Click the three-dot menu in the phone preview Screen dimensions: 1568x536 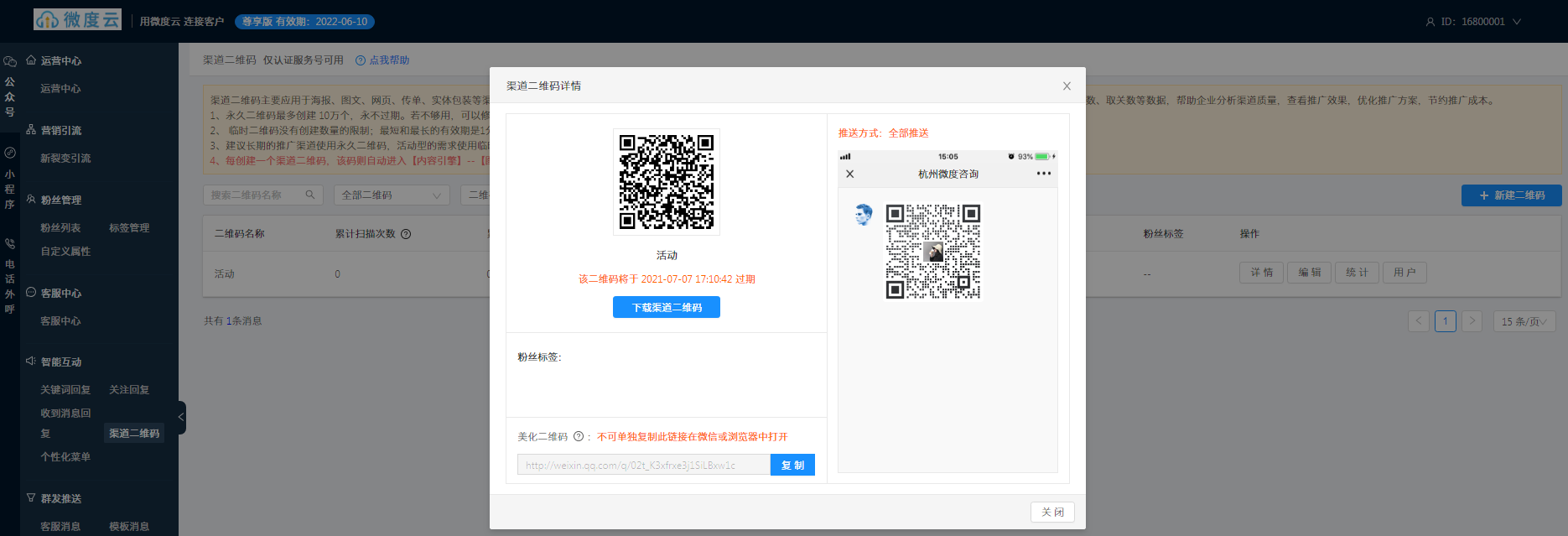(1043, 174)
